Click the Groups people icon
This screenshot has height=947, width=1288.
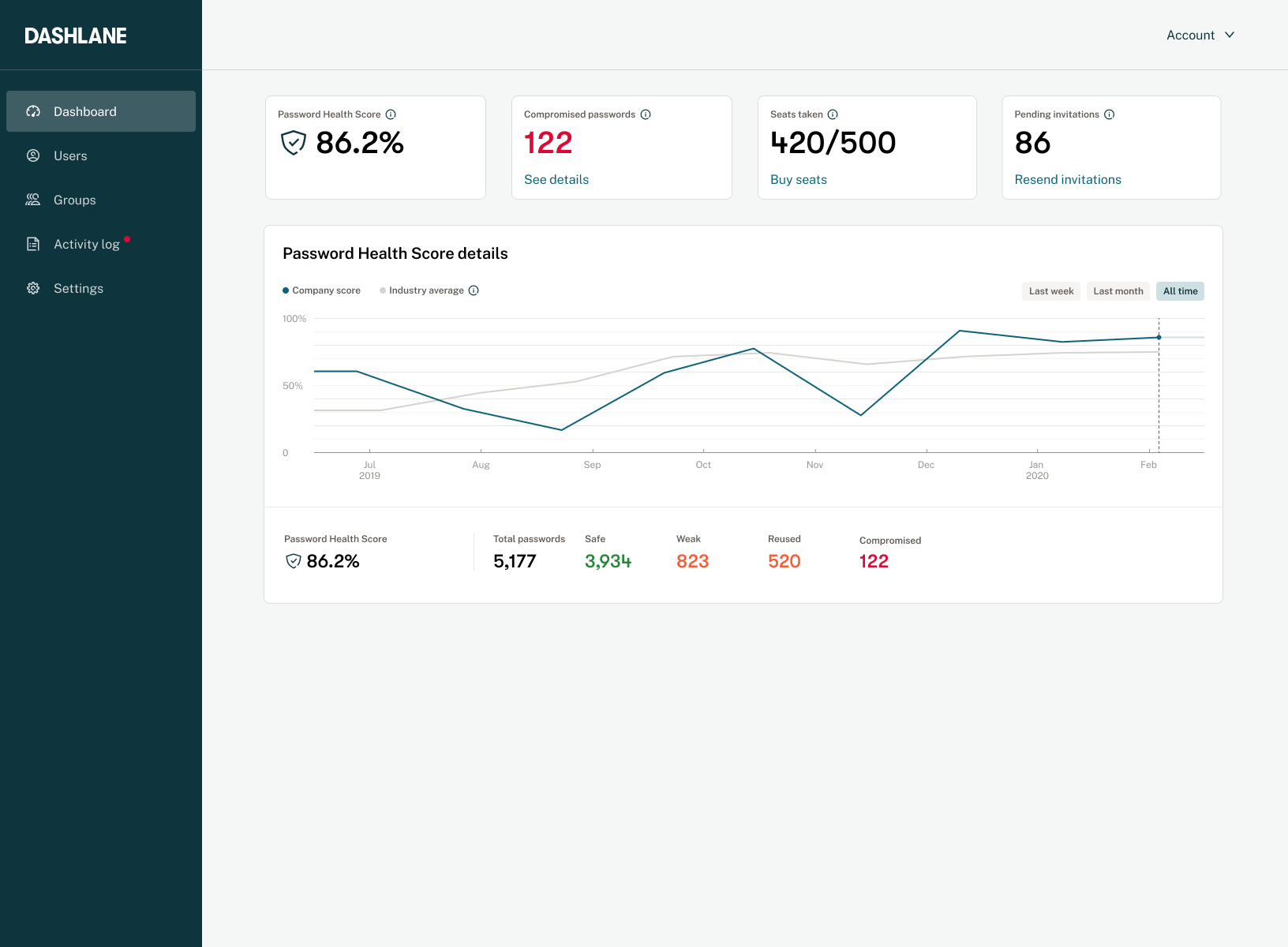point(33,200)
